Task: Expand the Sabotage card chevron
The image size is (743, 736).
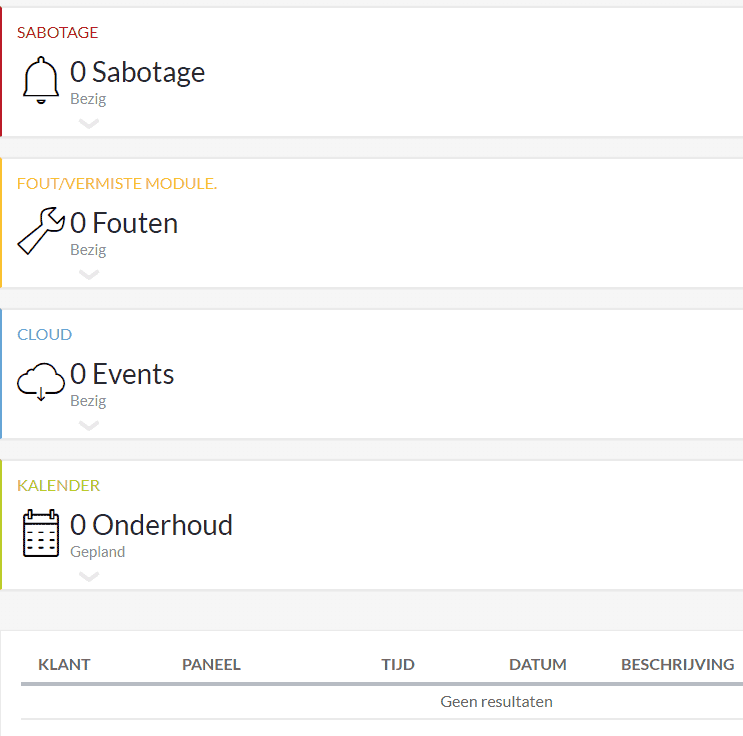Action: click(89, 124)
